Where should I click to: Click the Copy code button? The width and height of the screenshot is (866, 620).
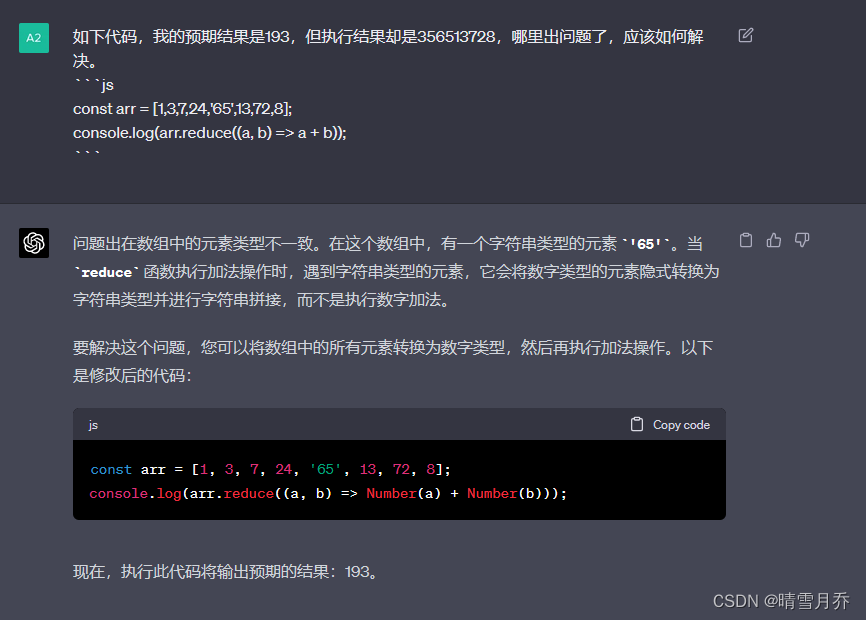(670, 425)
